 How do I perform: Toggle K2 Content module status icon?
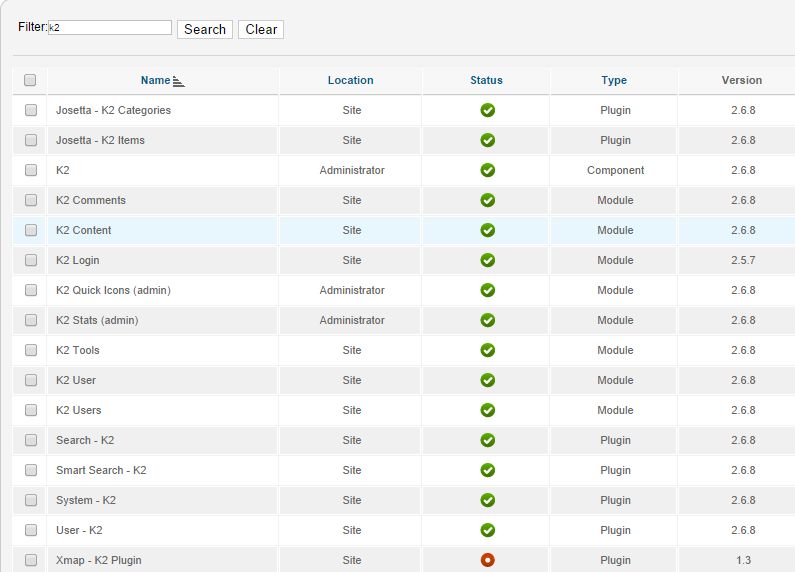click(487, 230)
